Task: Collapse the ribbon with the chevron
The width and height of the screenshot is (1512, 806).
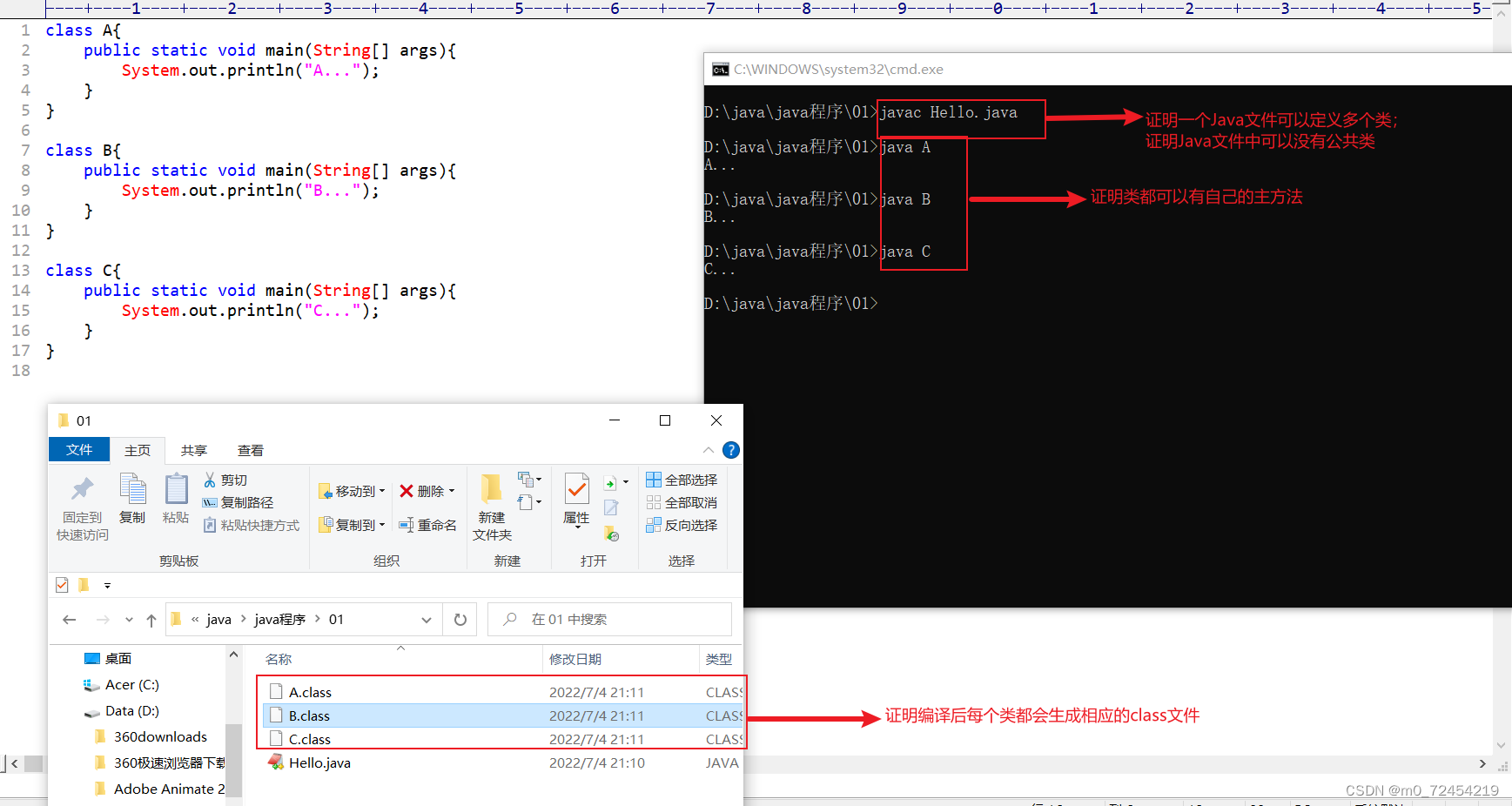Action: click(x=709, y=450)
